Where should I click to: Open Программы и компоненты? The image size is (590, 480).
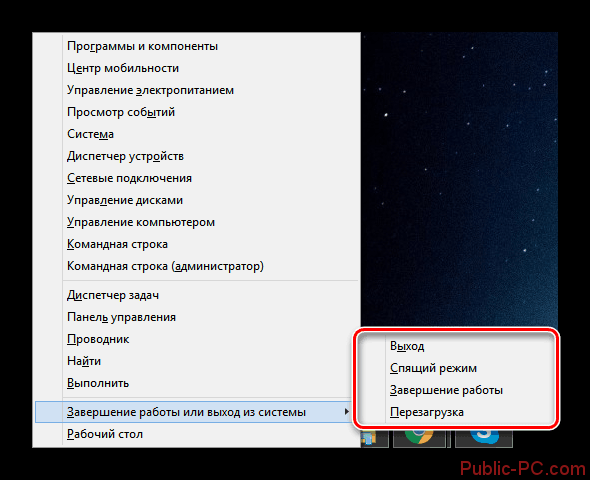(142, 46)
